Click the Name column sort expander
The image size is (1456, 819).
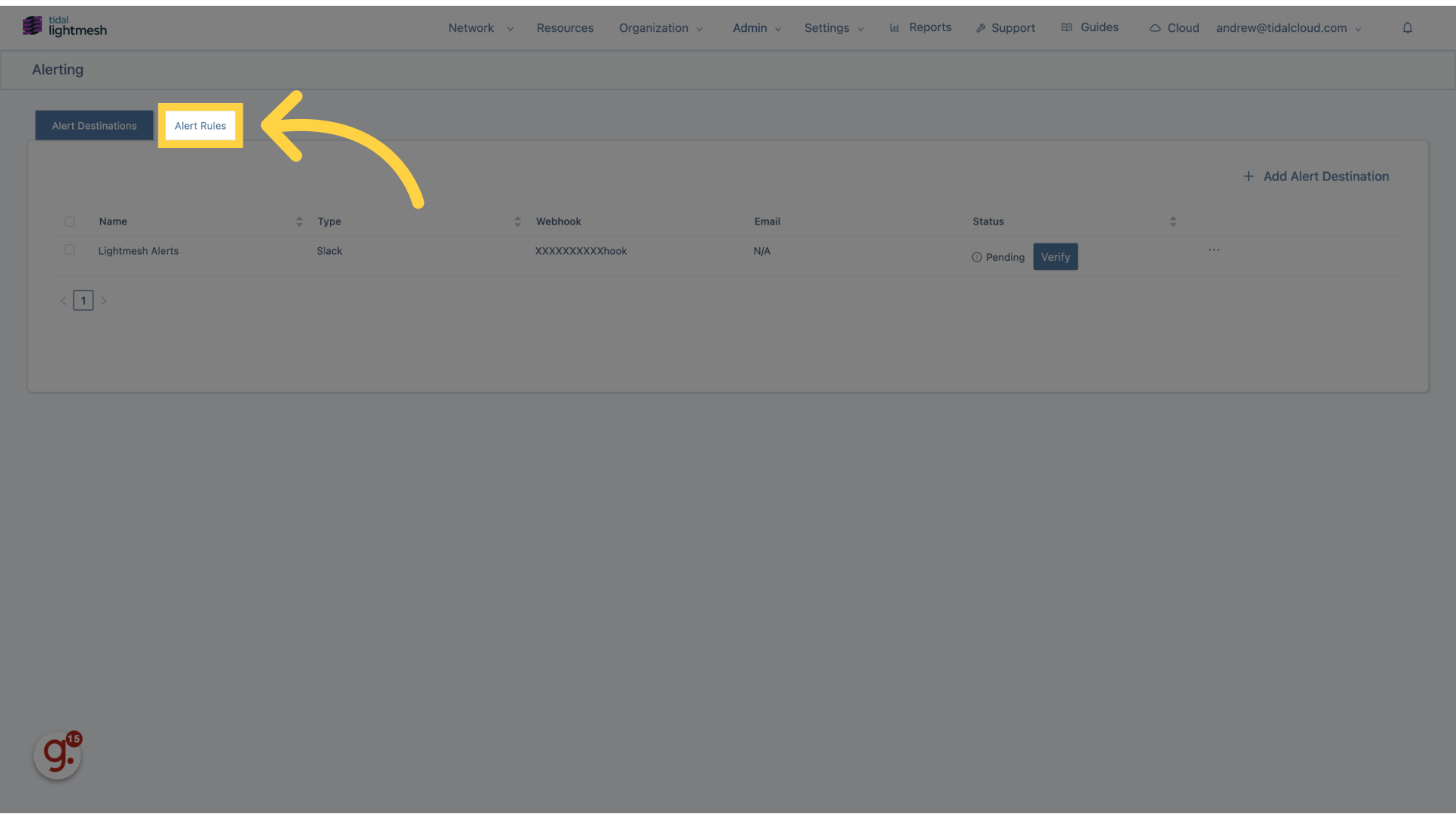click(x=299, y=221)
